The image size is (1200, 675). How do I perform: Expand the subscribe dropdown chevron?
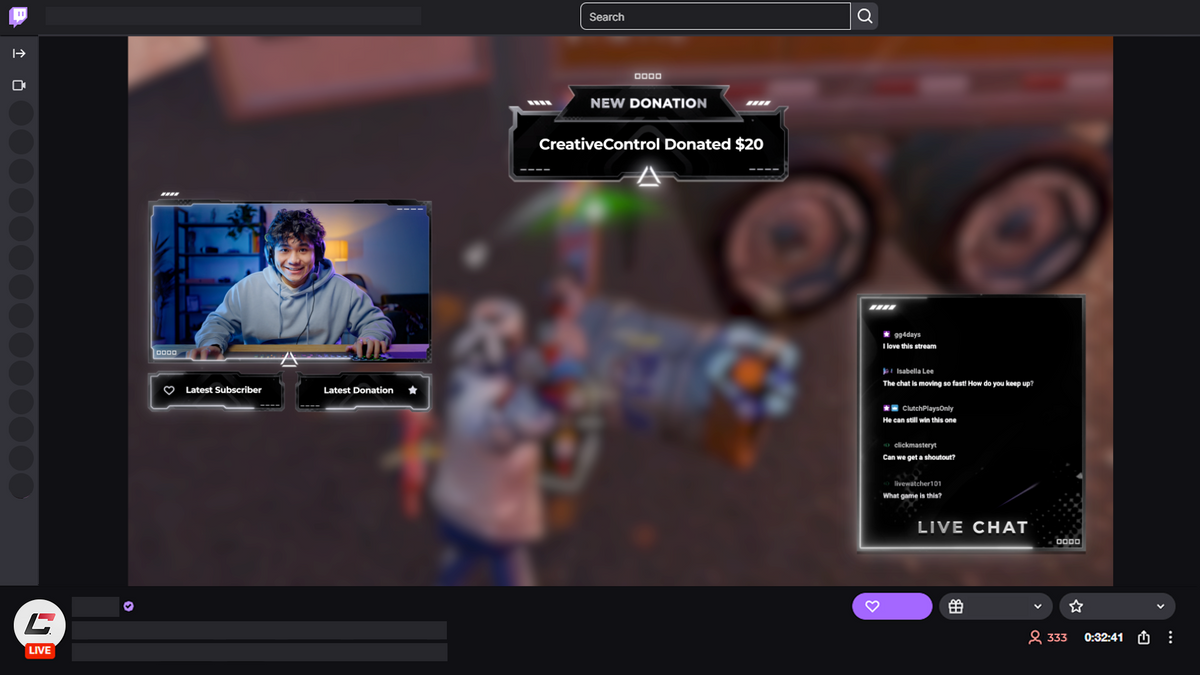tap(1160, 606)
